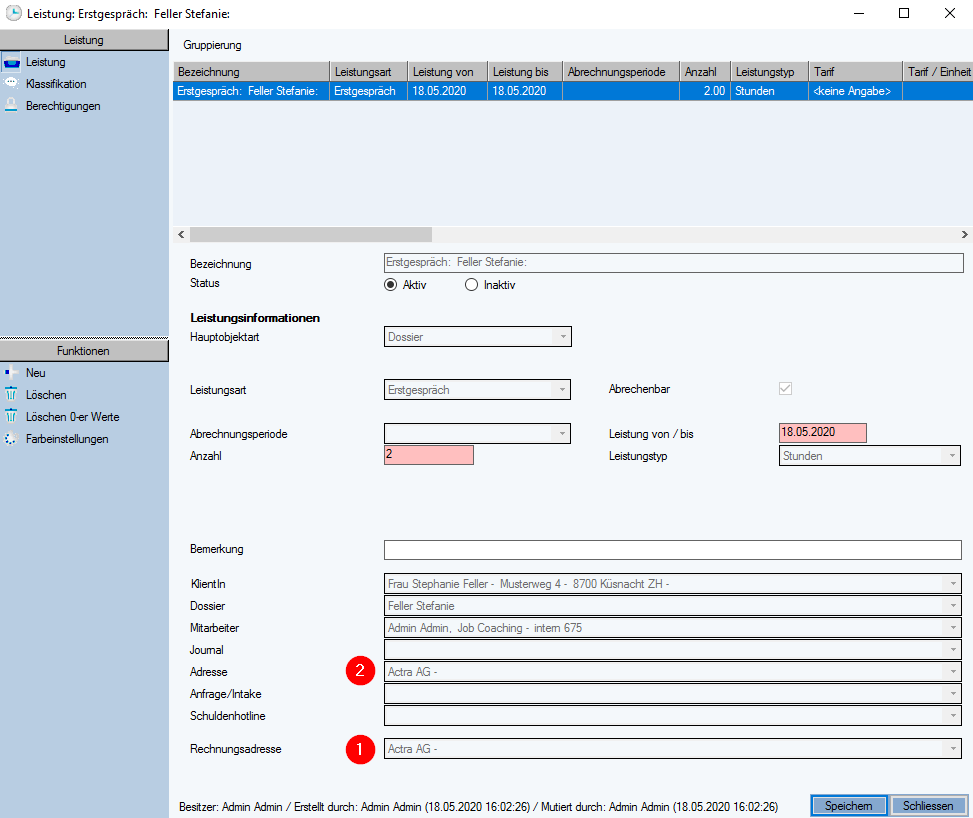This screenshot has width=973, height=818.
Task: Click the Neu plus icon
Action: point(11,372)
